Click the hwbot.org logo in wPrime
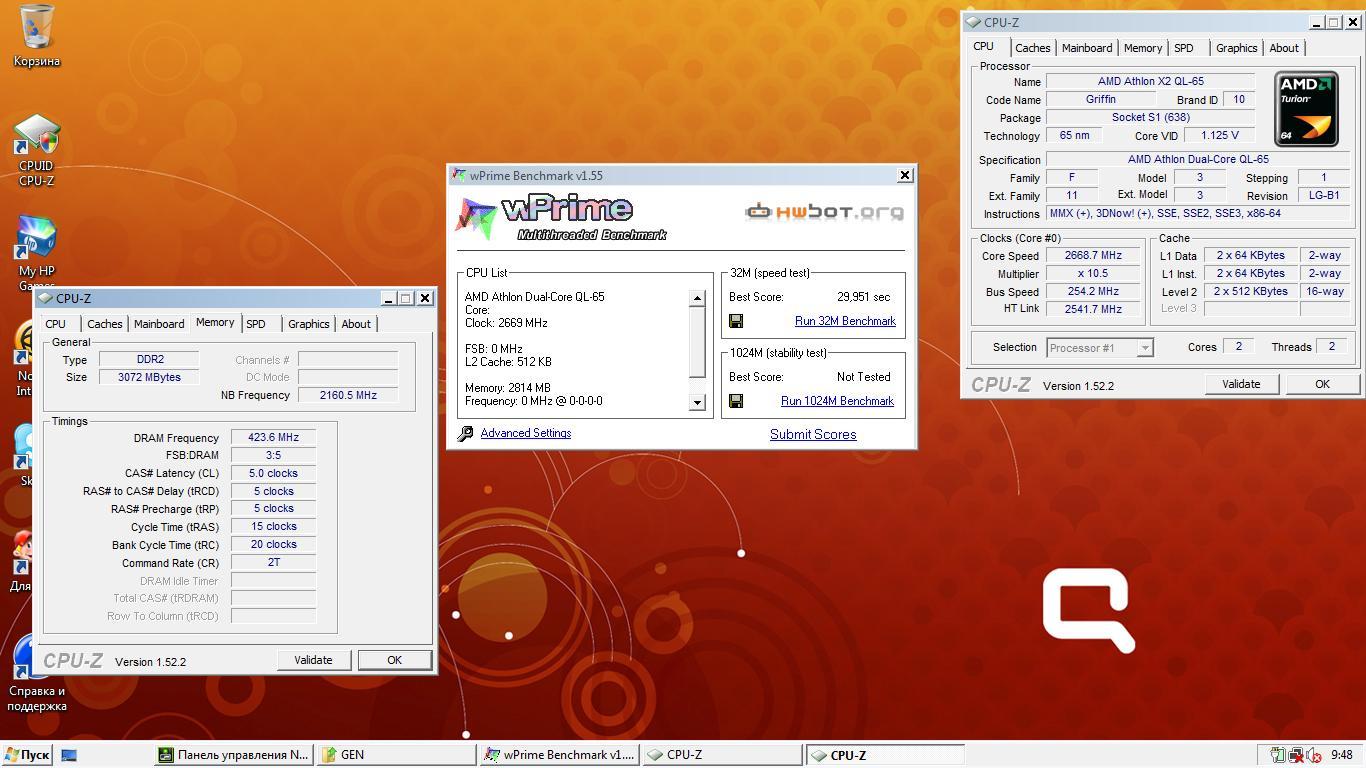This screenshot has height=768, width=1366. [825, 211]
